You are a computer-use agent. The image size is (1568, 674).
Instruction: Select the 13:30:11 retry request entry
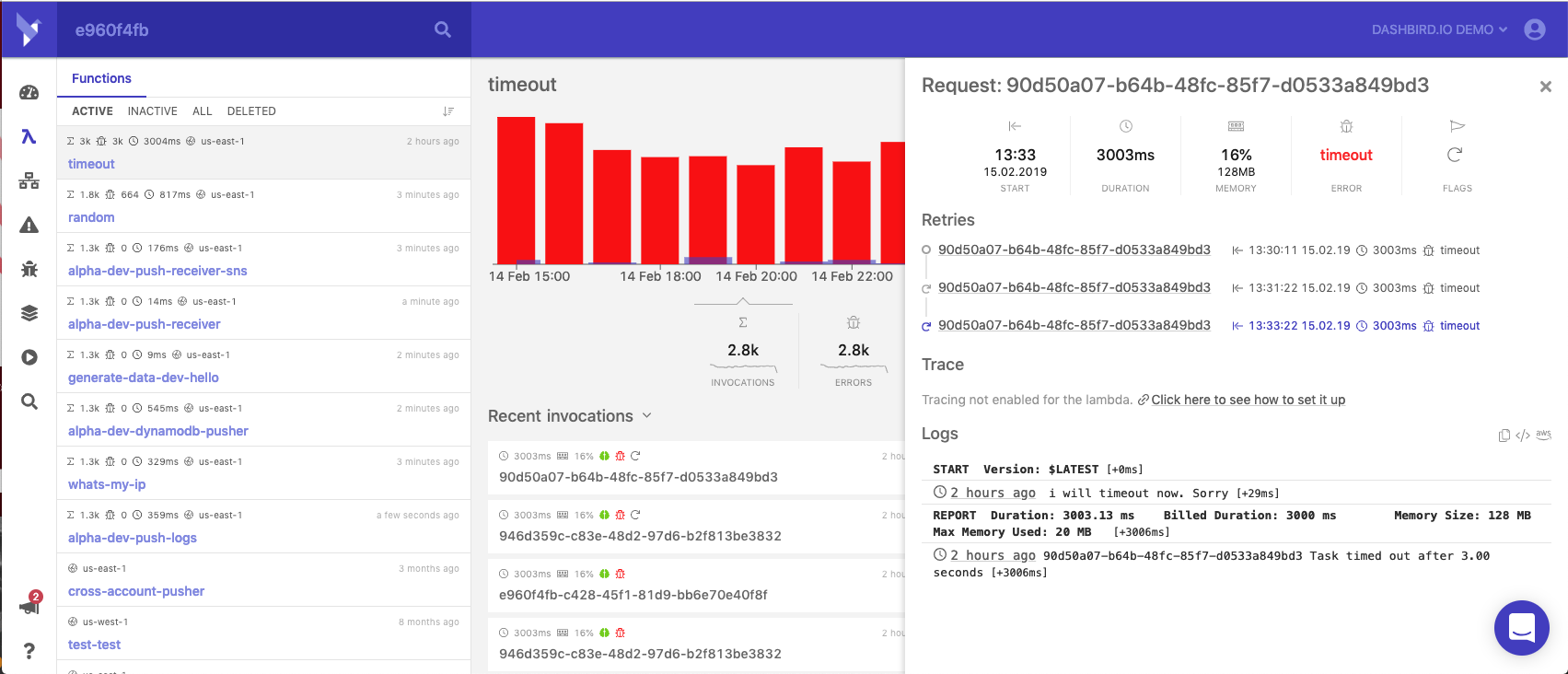tap(1074, 250)
